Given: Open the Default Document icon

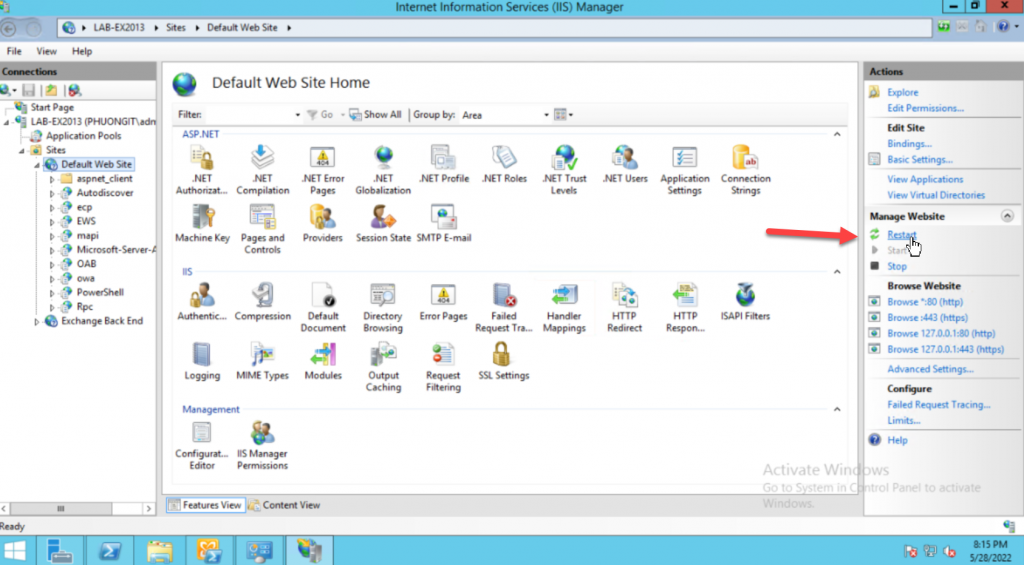Looking at the screenshot, I should (323, 297).
